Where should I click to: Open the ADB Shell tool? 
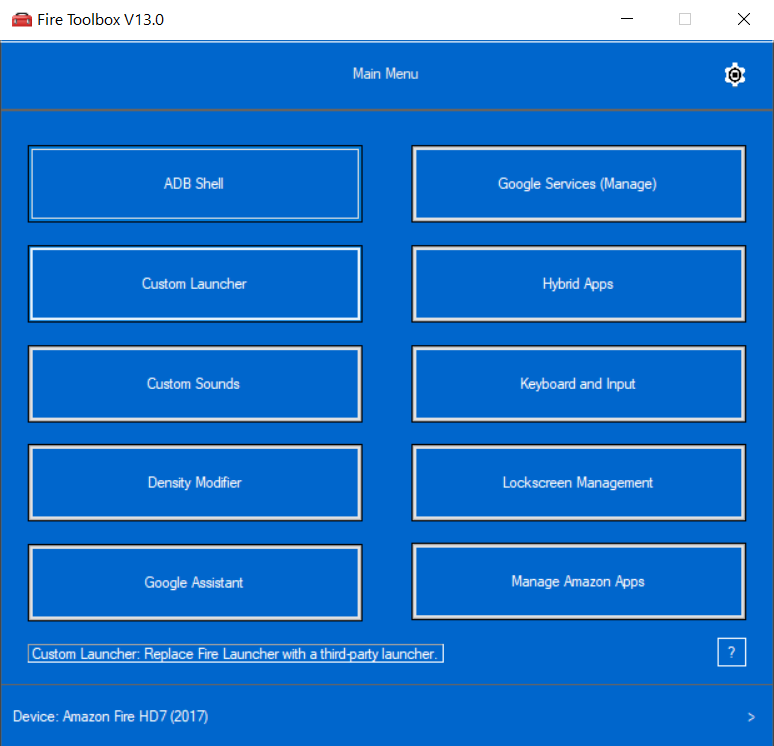(x=195, y=184)
